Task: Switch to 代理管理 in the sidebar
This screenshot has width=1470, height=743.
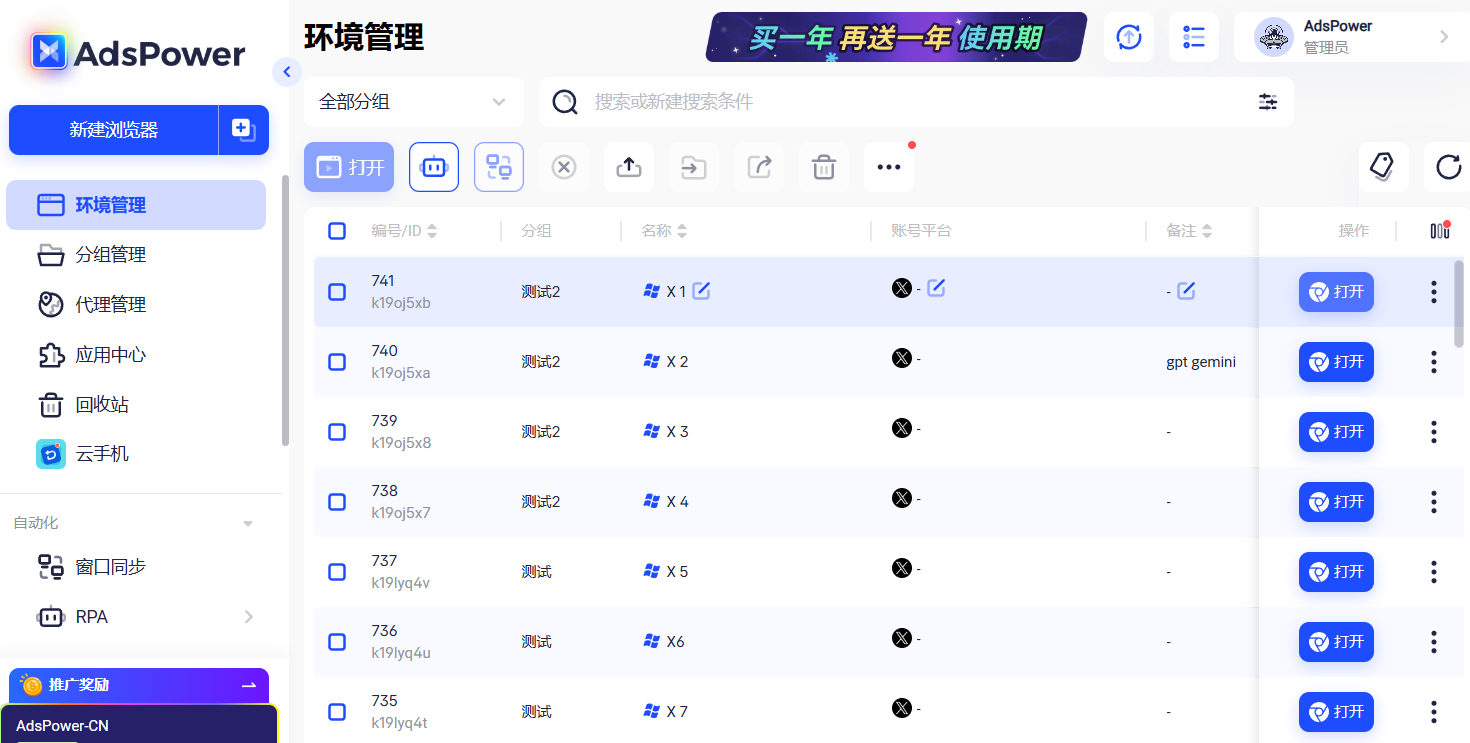Action: 110,304
